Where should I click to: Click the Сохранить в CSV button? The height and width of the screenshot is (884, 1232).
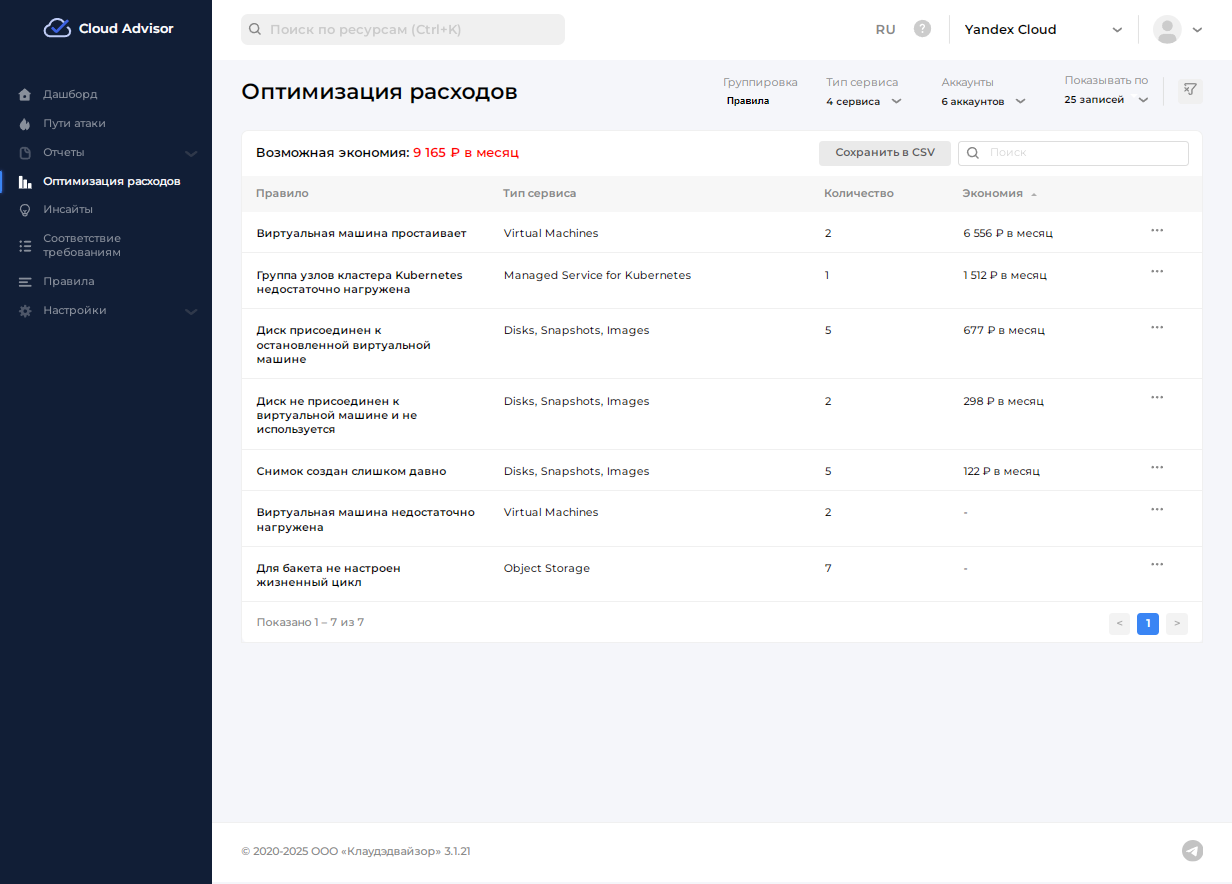[x=885, y=153]
